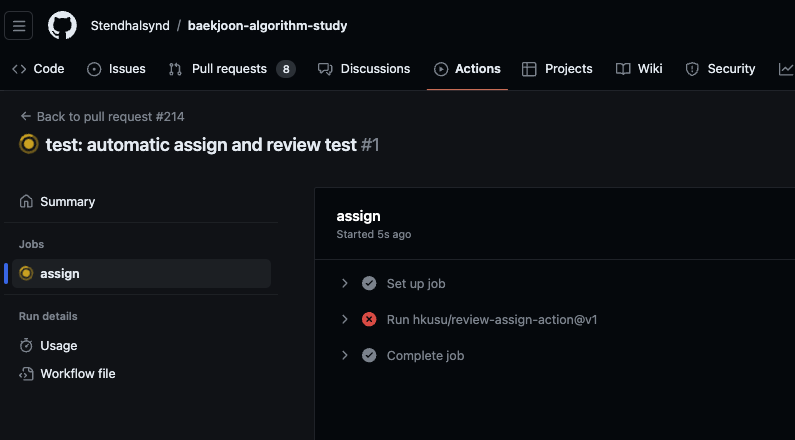
Task: Click the Code tab angle-brackets icon
Action: pyautogui.click(x=19, y=69)
